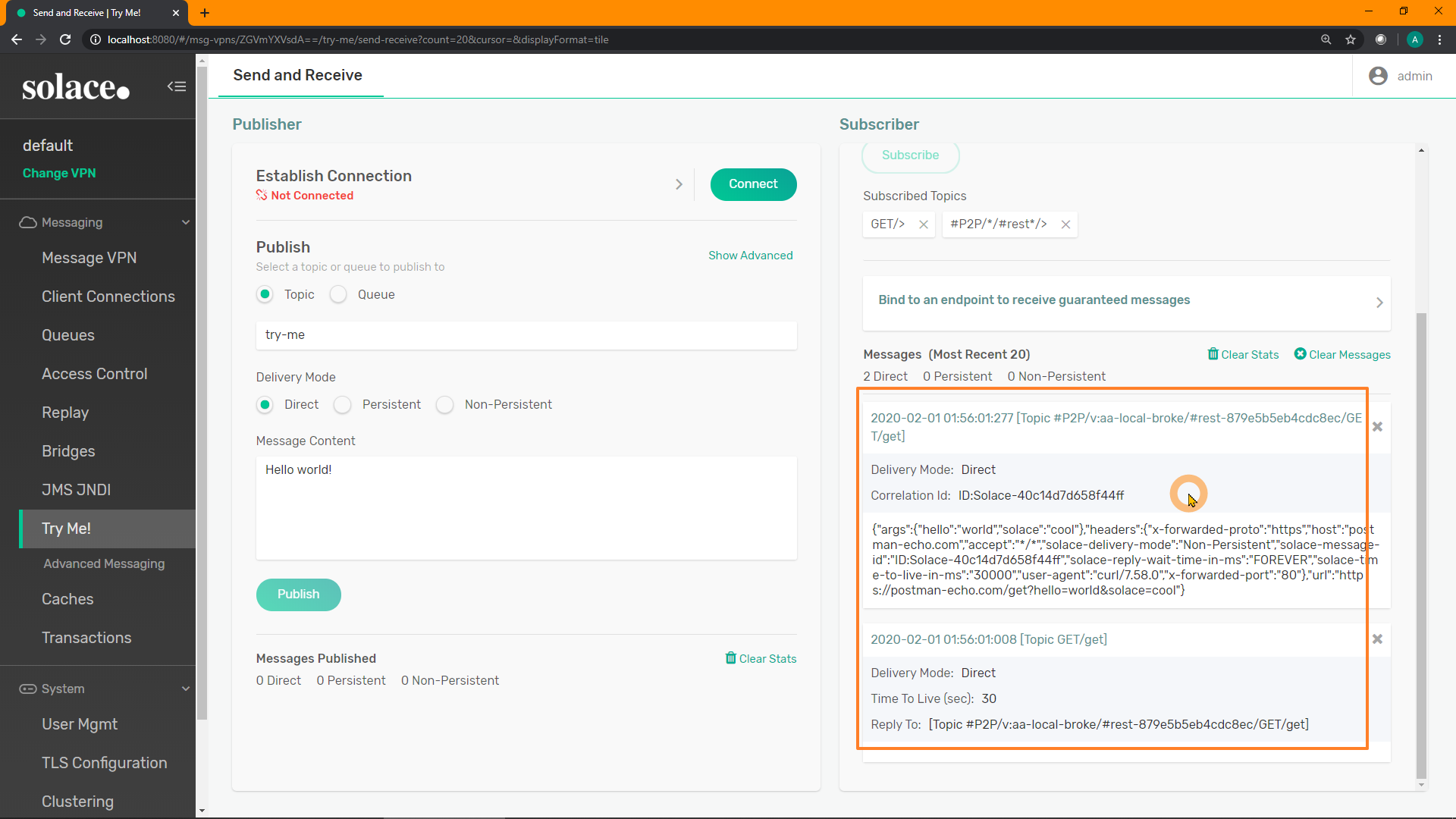
Task: Click in the try-me topic input field
Action: [x=526, y=335]
